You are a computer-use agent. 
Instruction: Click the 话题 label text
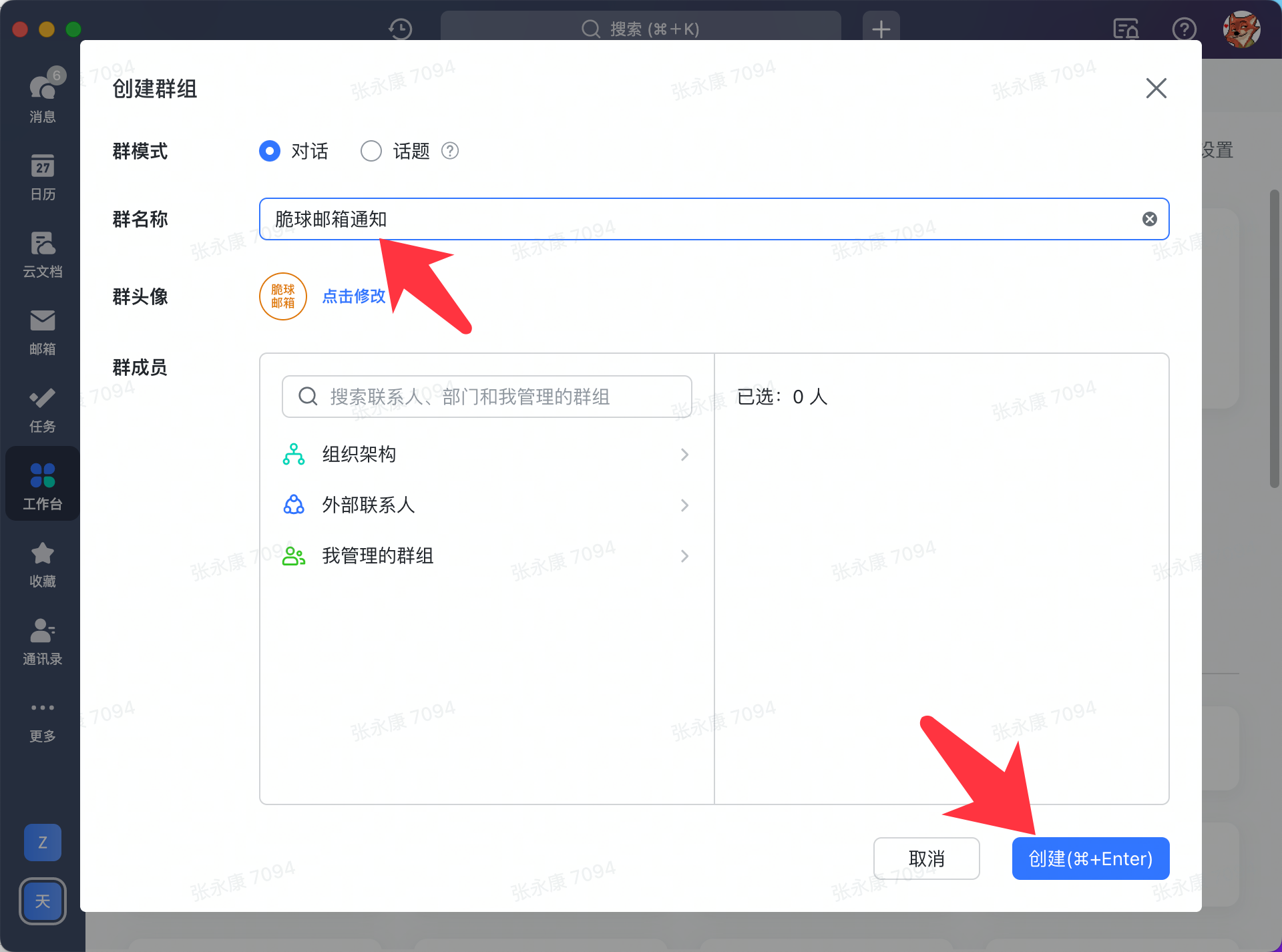pyautogui.click(x=411, y=152)
